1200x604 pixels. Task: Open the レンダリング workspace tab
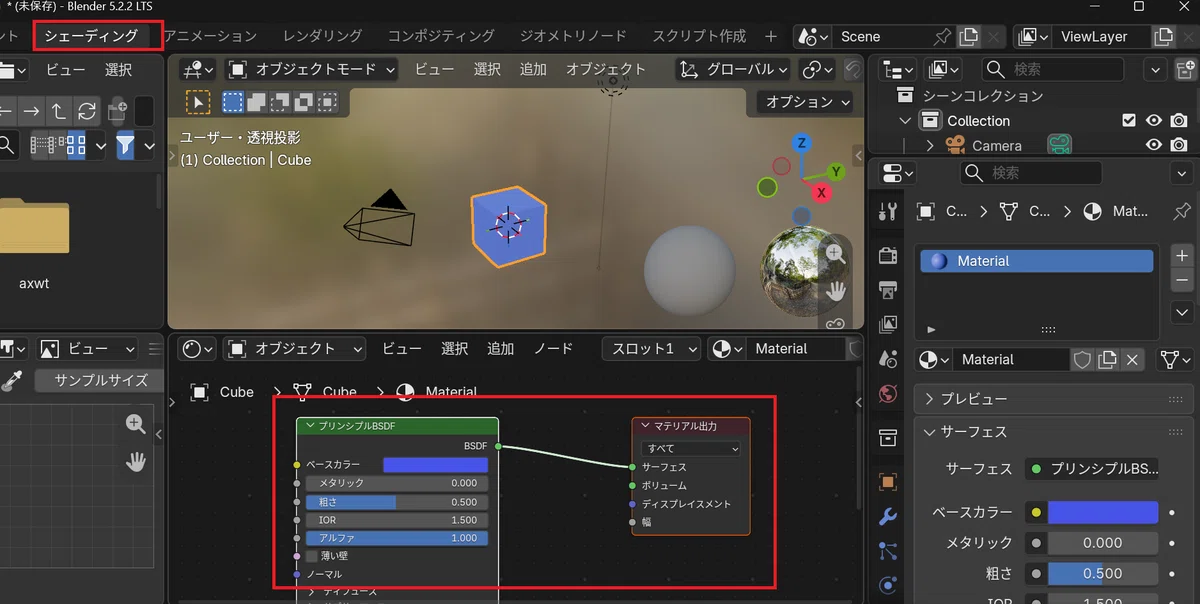tap(322, 36)
